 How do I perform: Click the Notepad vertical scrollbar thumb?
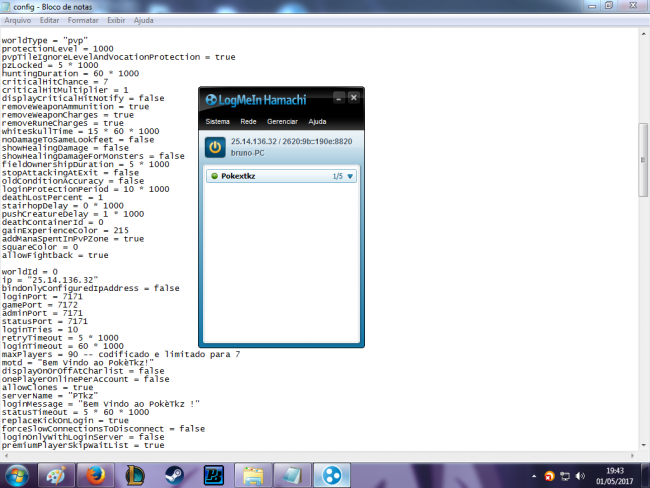(643, 160)
